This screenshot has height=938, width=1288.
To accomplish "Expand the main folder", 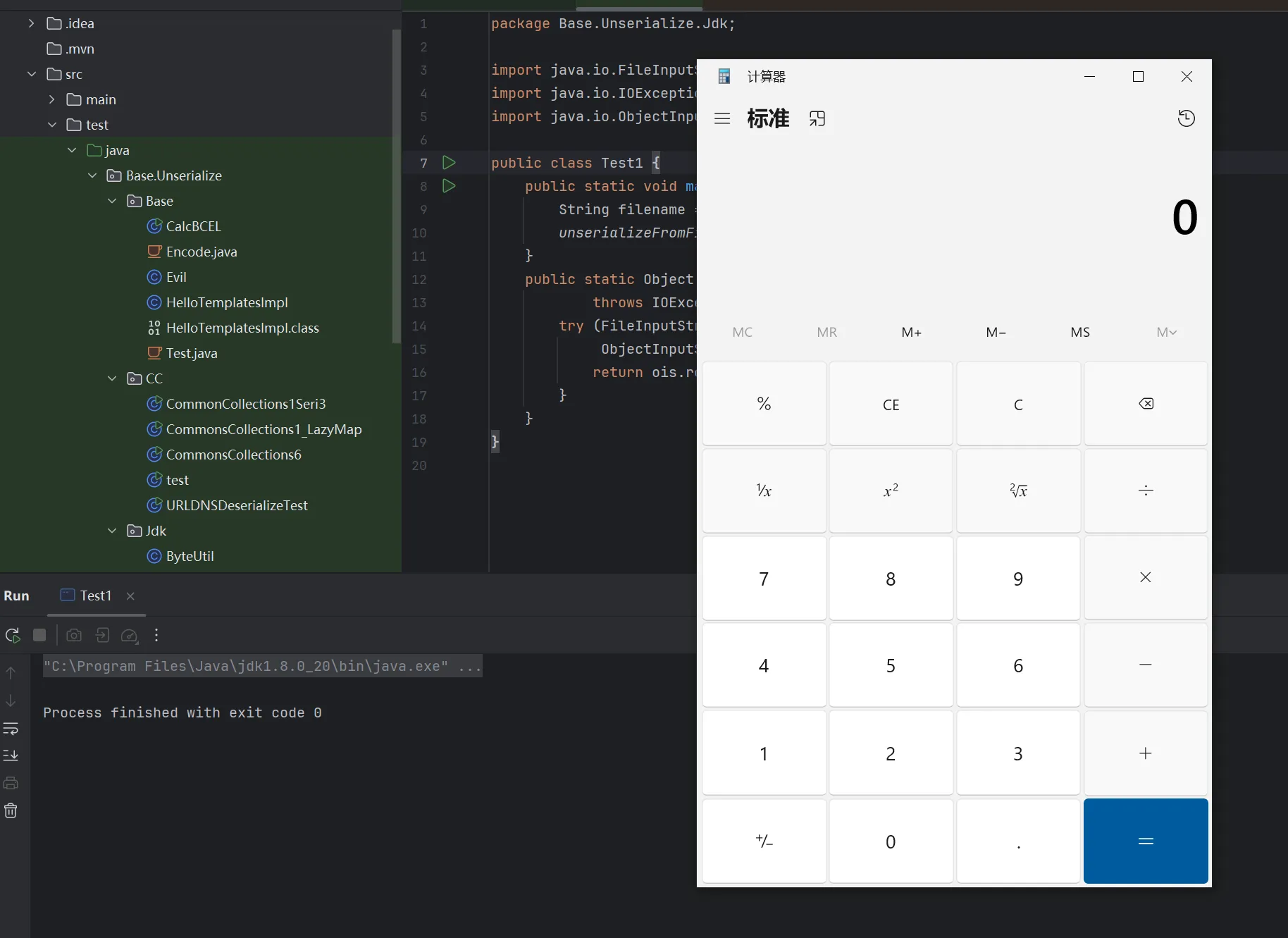I will click(51, 99).
